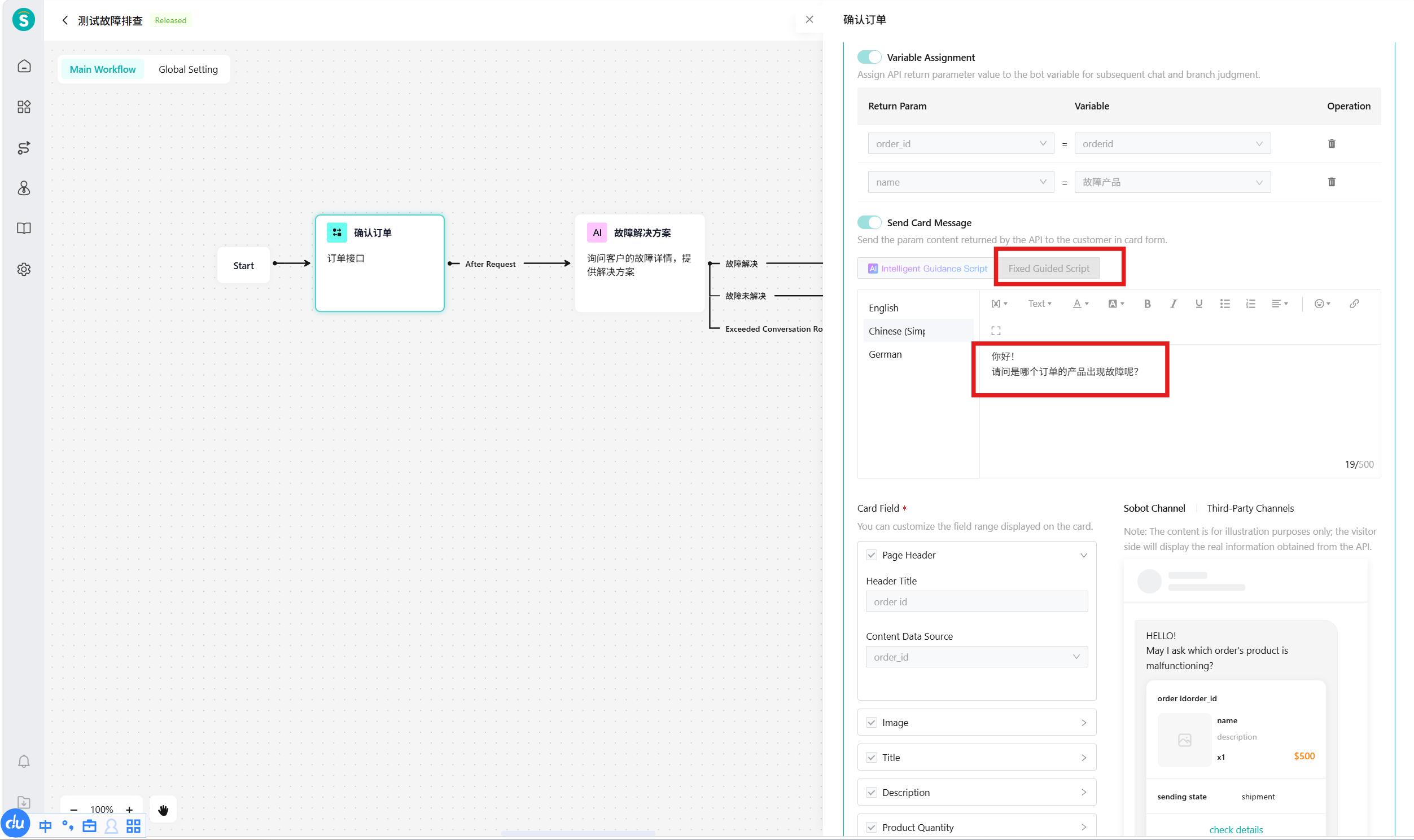Screen dimensions: 1414x840
Task: Open settings gear in left sidebar
Action: (x=24, y=270)
